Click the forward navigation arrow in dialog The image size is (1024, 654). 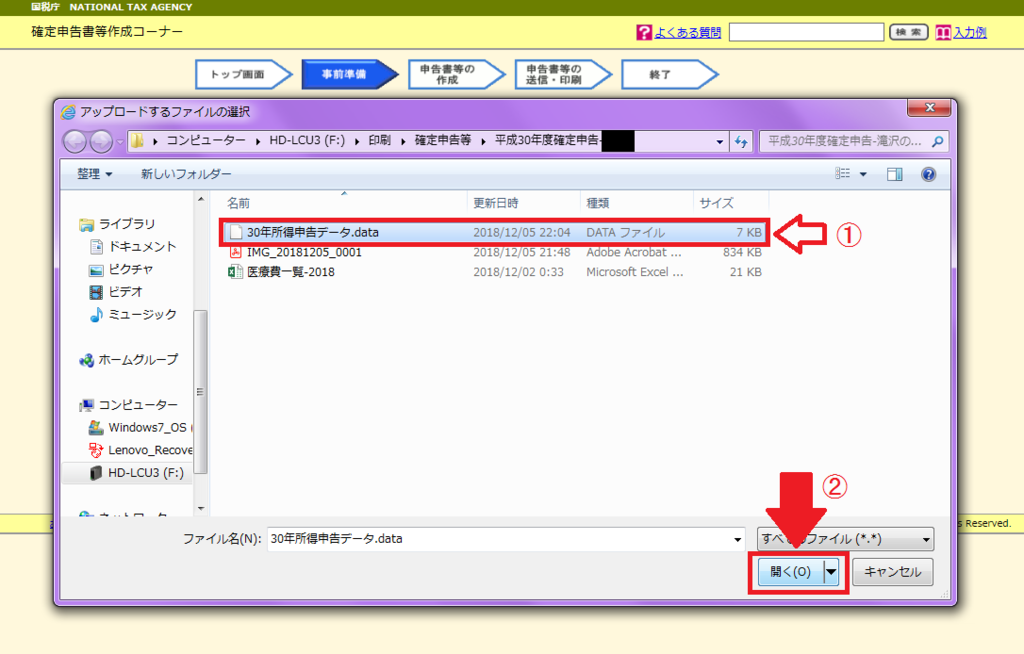(x=101, y=141)
